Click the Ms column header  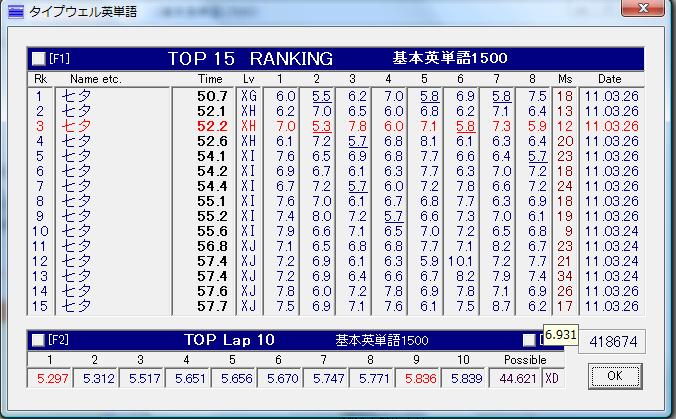tap(565, 79)
